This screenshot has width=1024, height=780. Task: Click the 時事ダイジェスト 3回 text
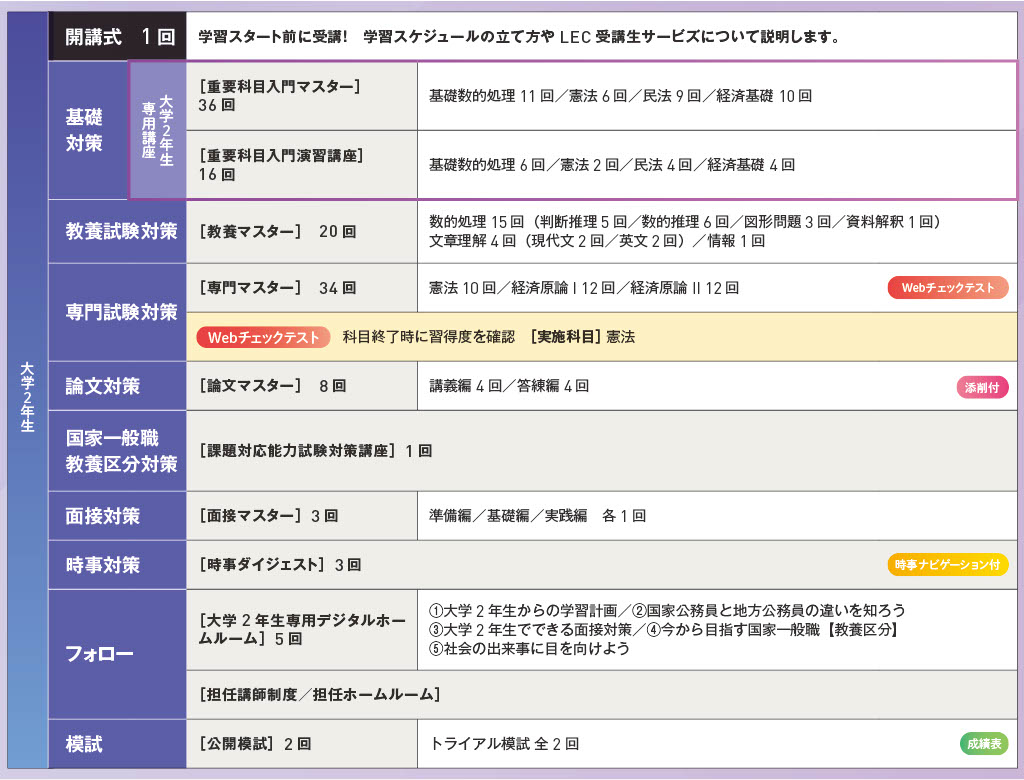[x=280, y=564]
